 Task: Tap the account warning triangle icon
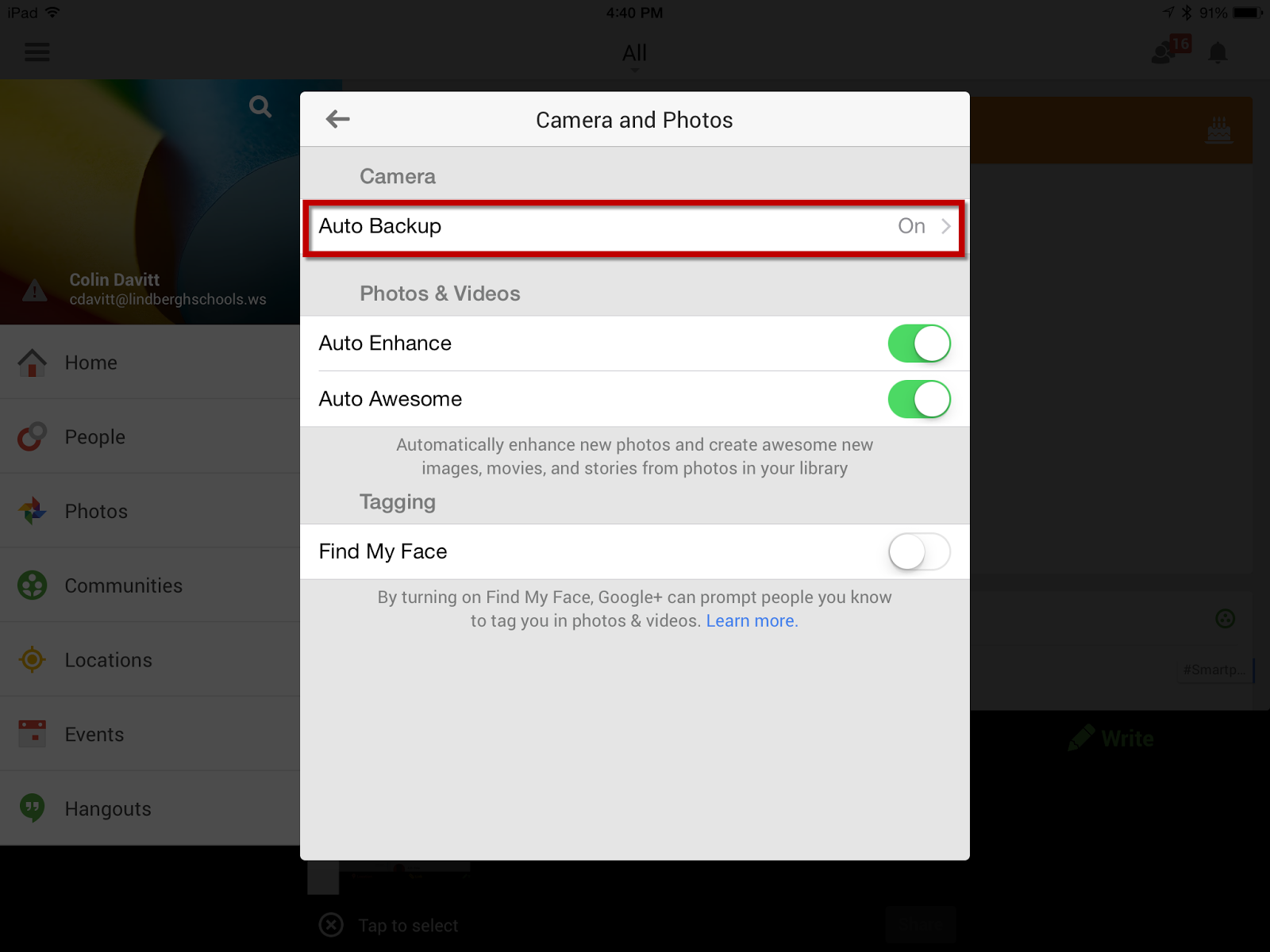(x=35, y=290)
